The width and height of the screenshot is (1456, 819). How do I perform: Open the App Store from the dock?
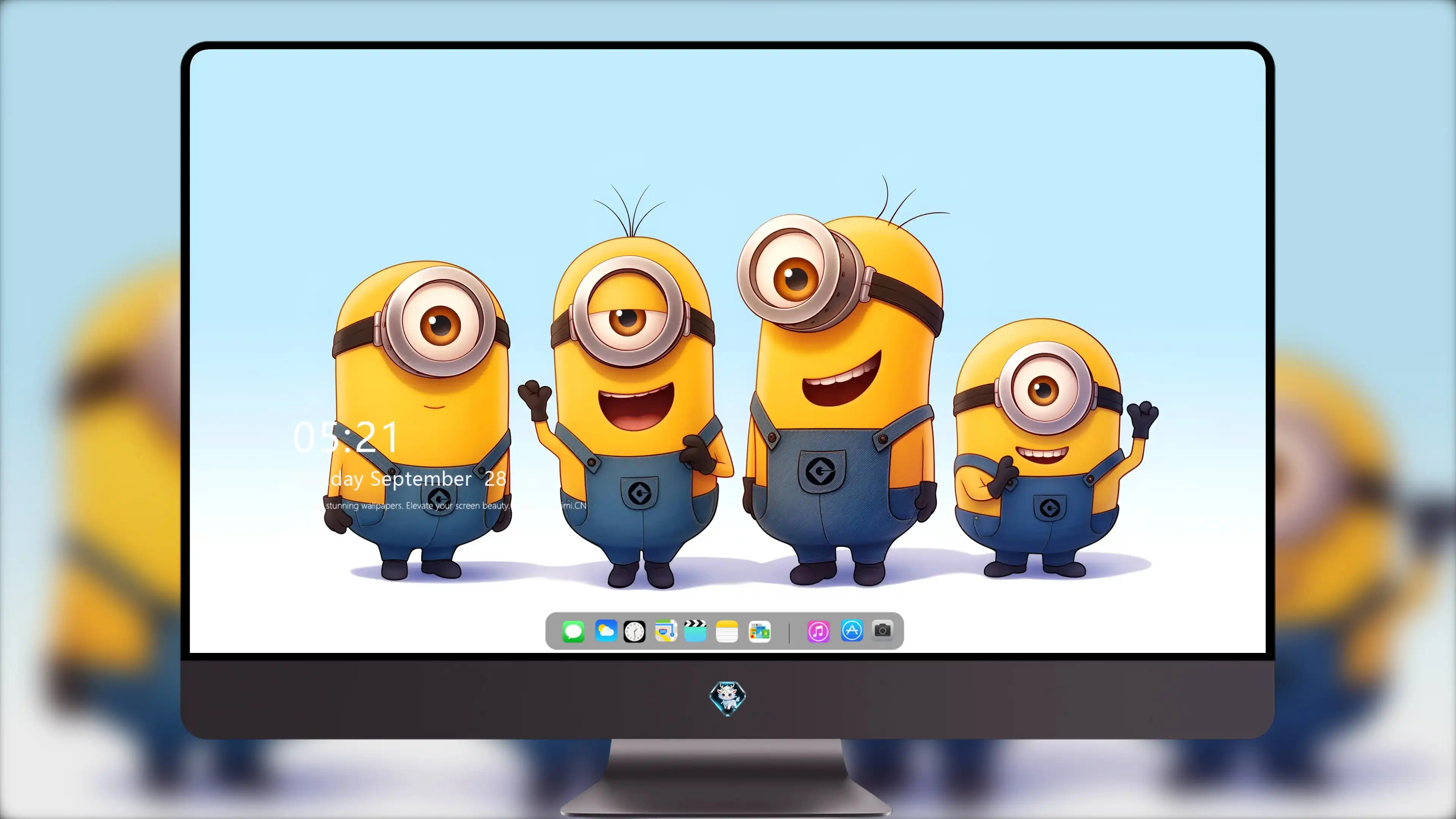[852, 631]
